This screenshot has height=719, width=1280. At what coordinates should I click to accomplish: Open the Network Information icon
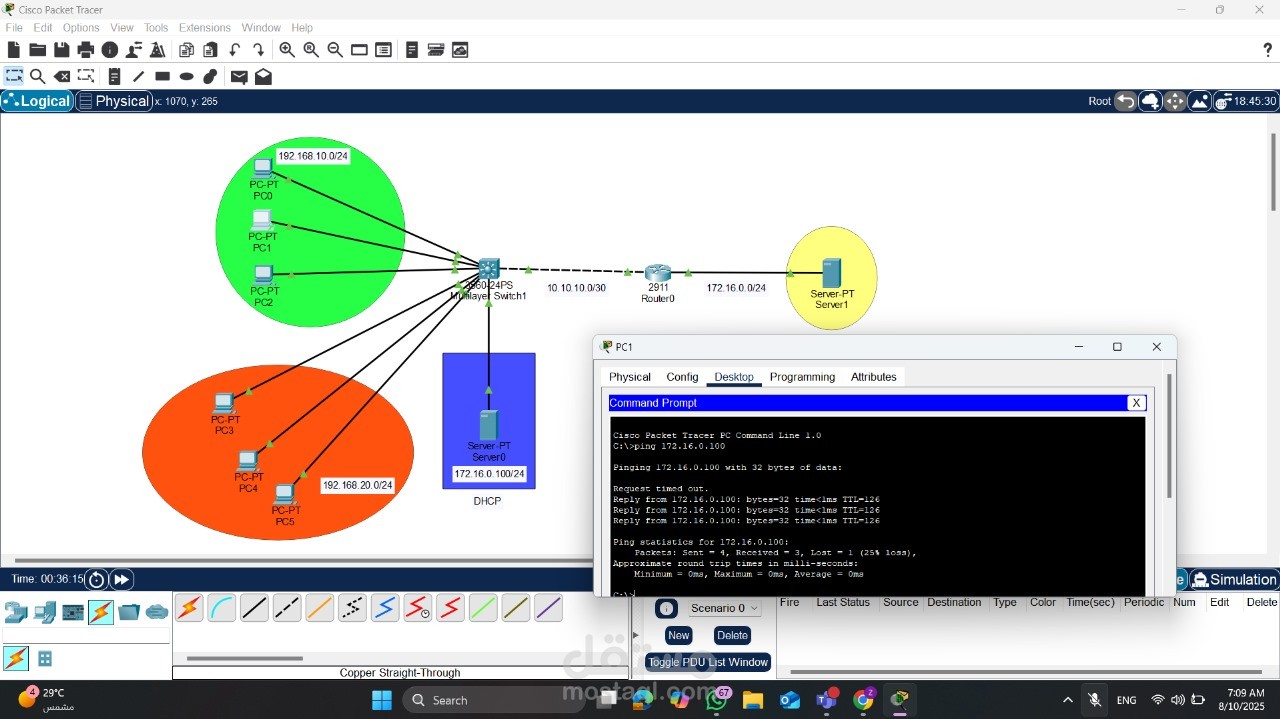click(110, 50)
